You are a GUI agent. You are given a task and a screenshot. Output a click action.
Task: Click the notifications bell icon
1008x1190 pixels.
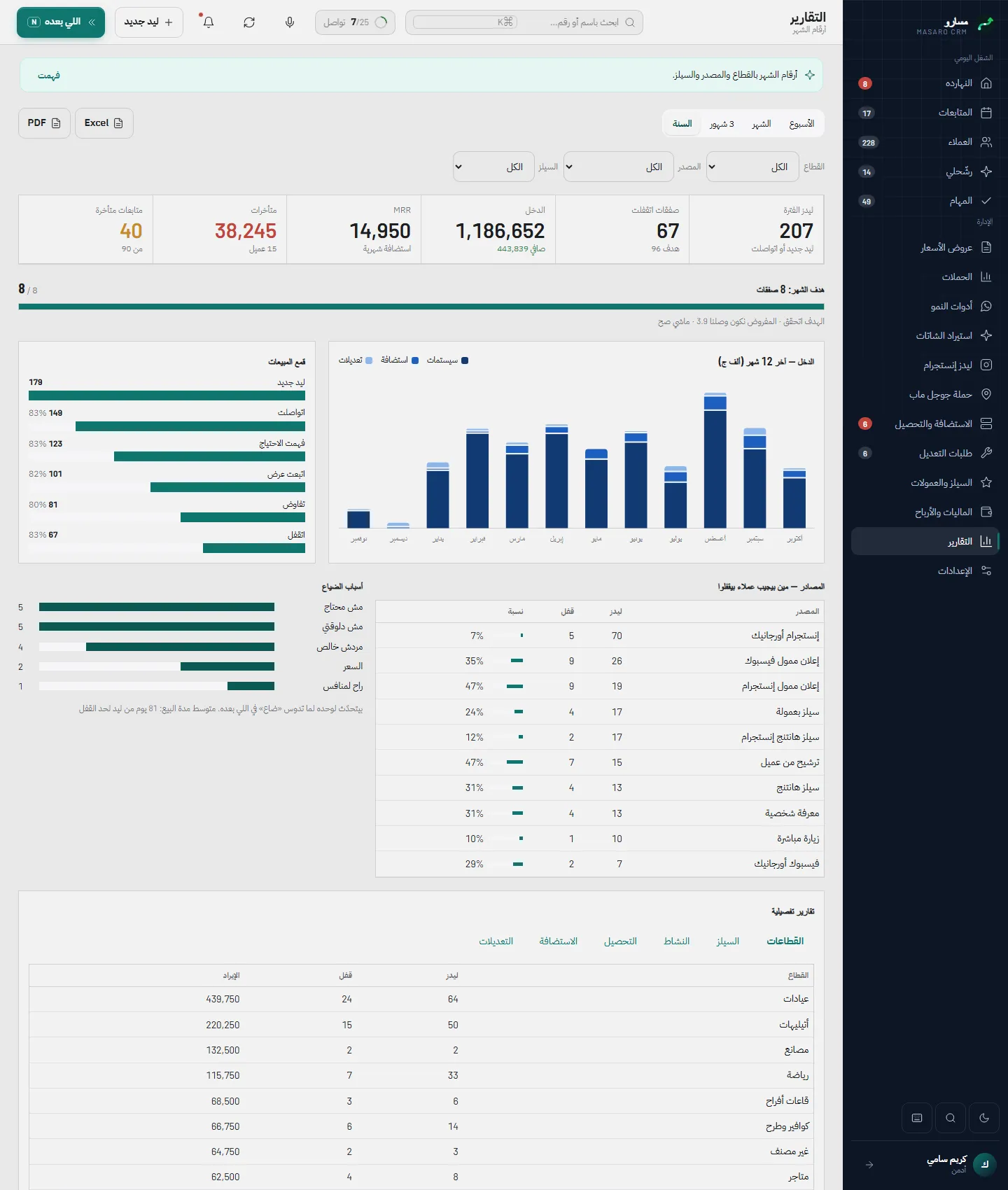[209, 22]
